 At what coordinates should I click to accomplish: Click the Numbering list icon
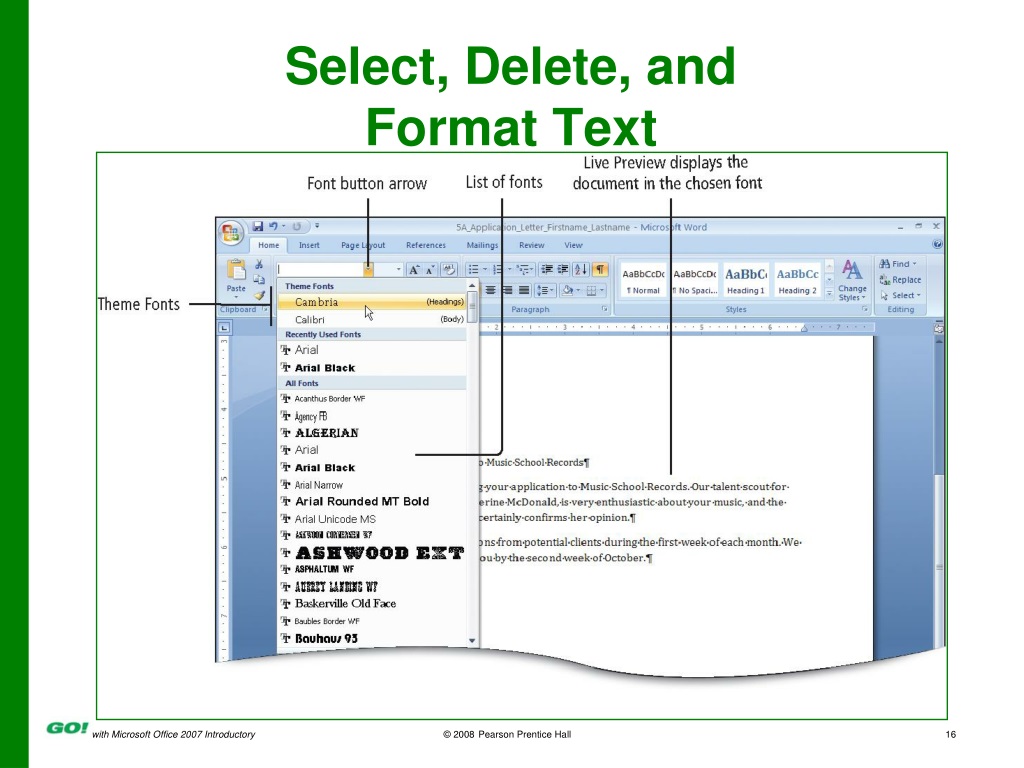pyautogui.click(x=498, y=269)
